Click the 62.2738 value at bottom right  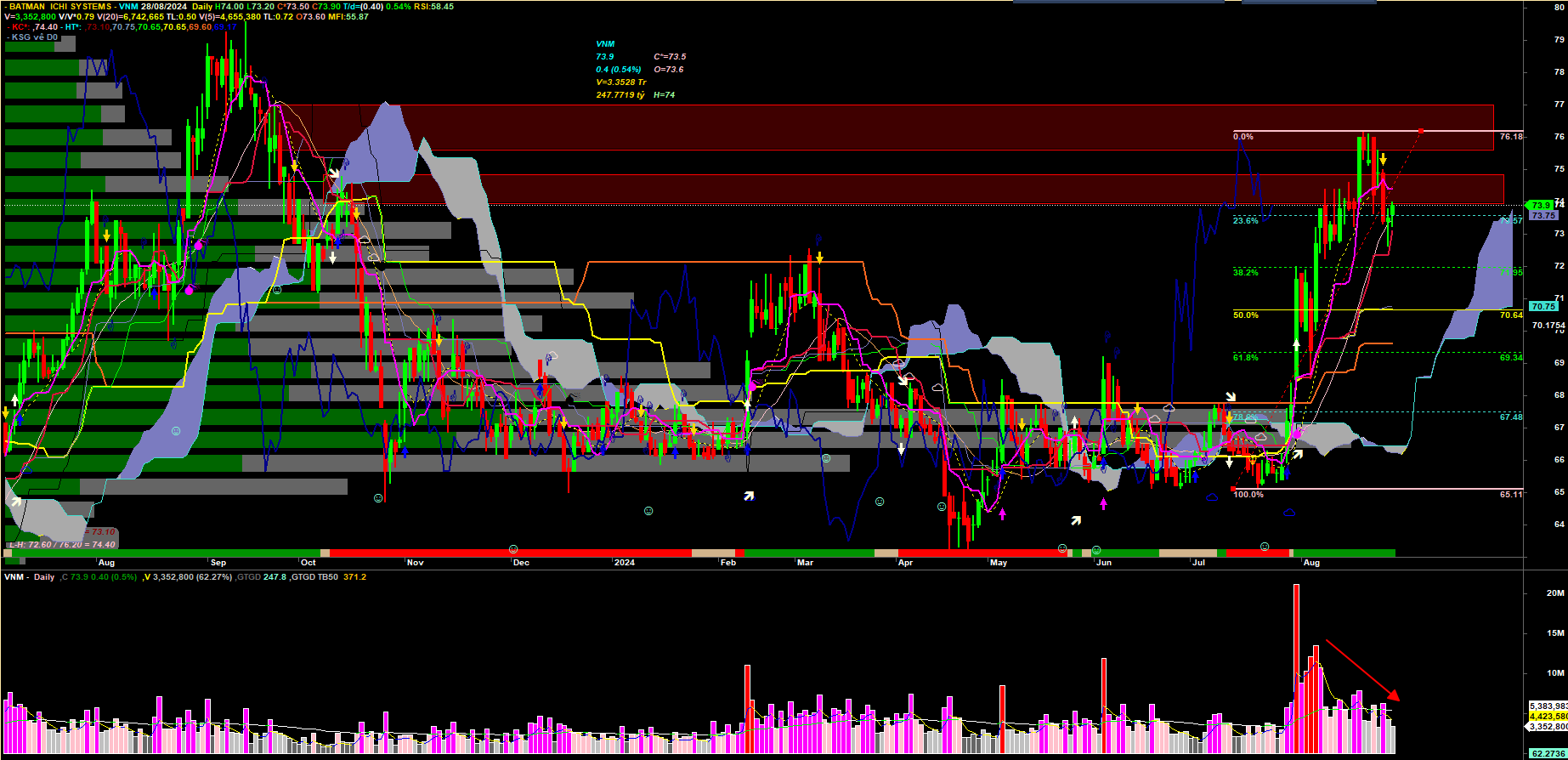pyautogui.click(x=1548, y=753)
